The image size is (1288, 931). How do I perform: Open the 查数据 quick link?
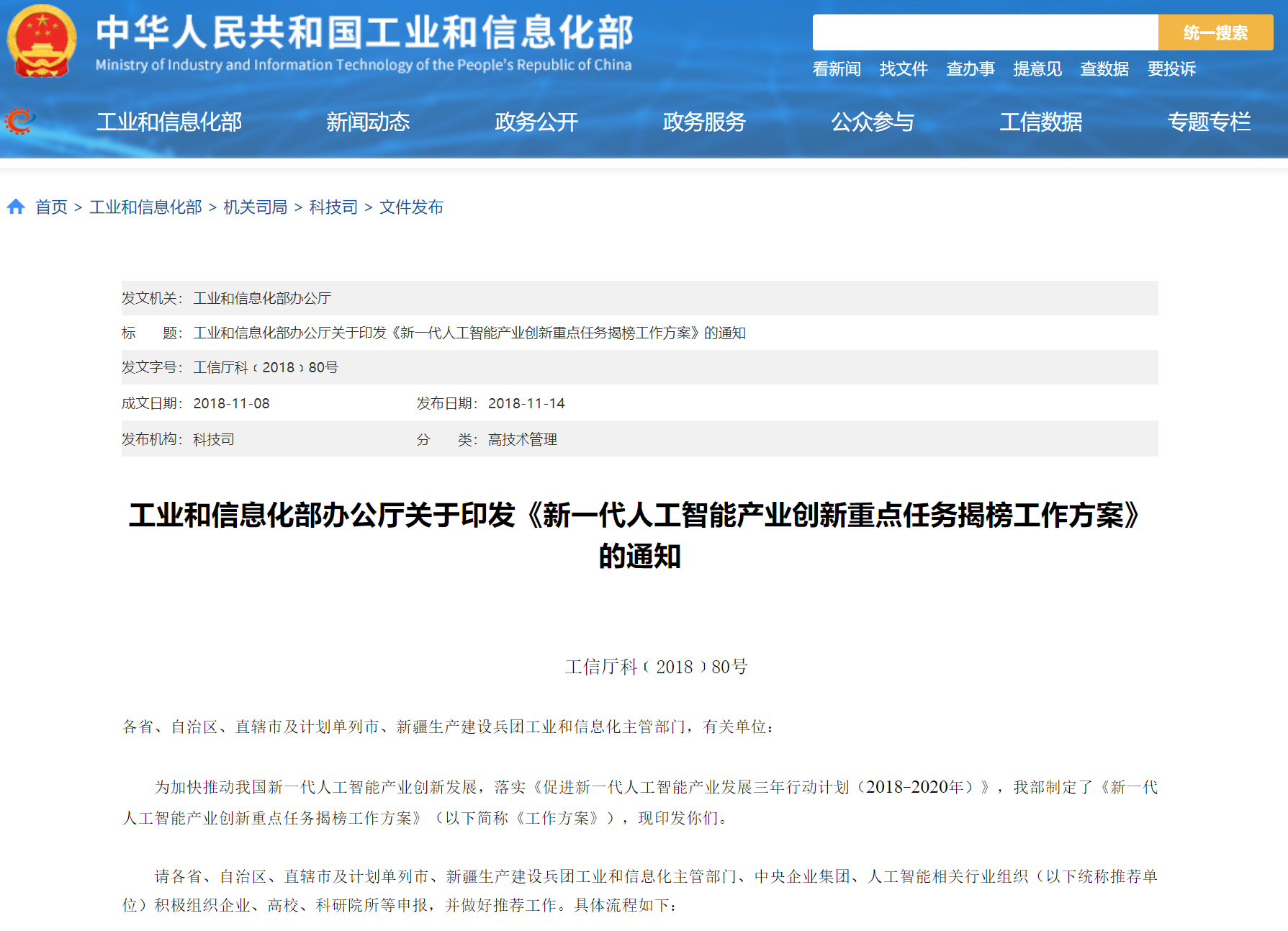pyautogui.click(x=1104, y=69)
